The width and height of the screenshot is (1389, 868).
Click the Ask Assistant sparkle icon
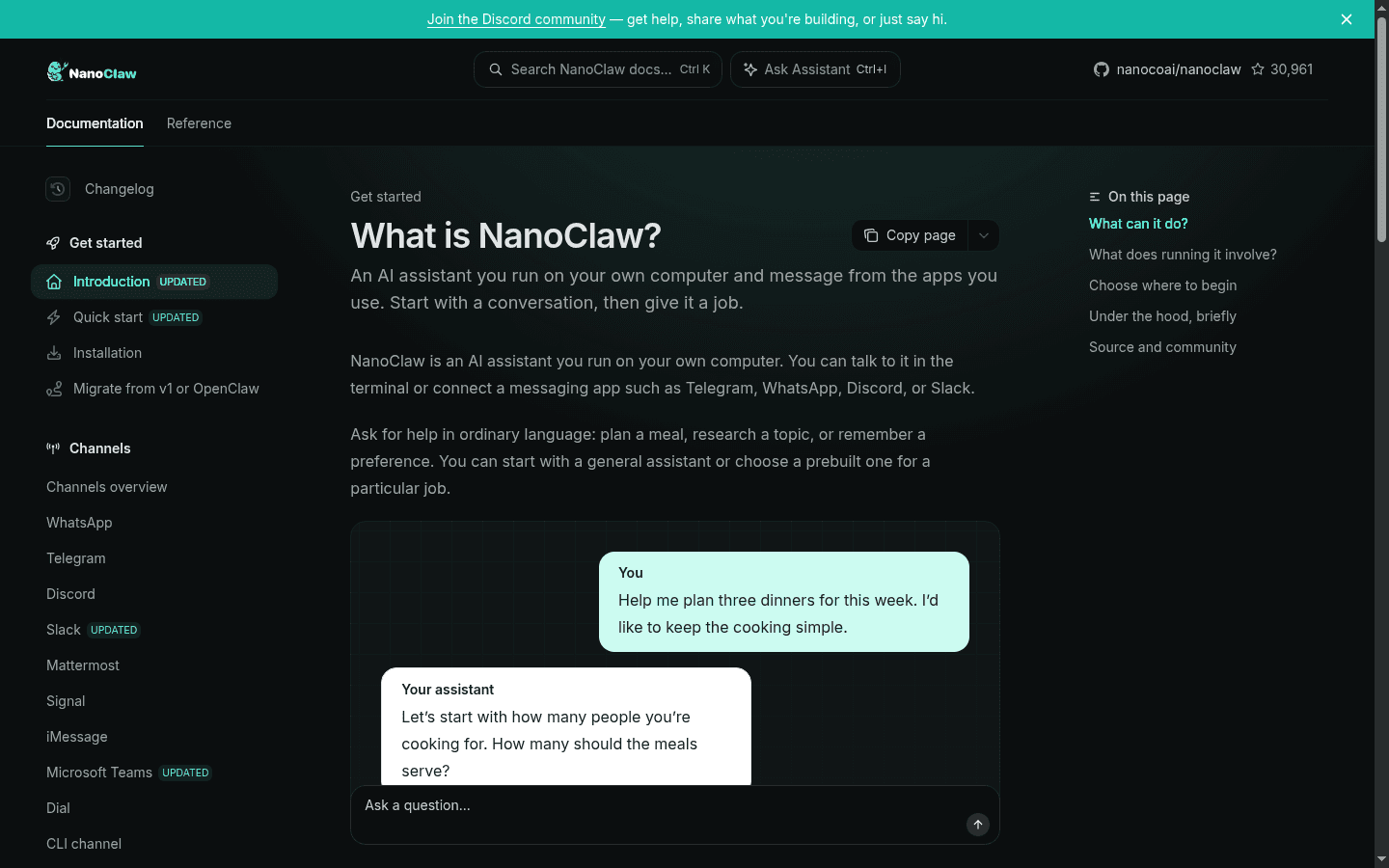pyautogui.click(x=750, y=69)
